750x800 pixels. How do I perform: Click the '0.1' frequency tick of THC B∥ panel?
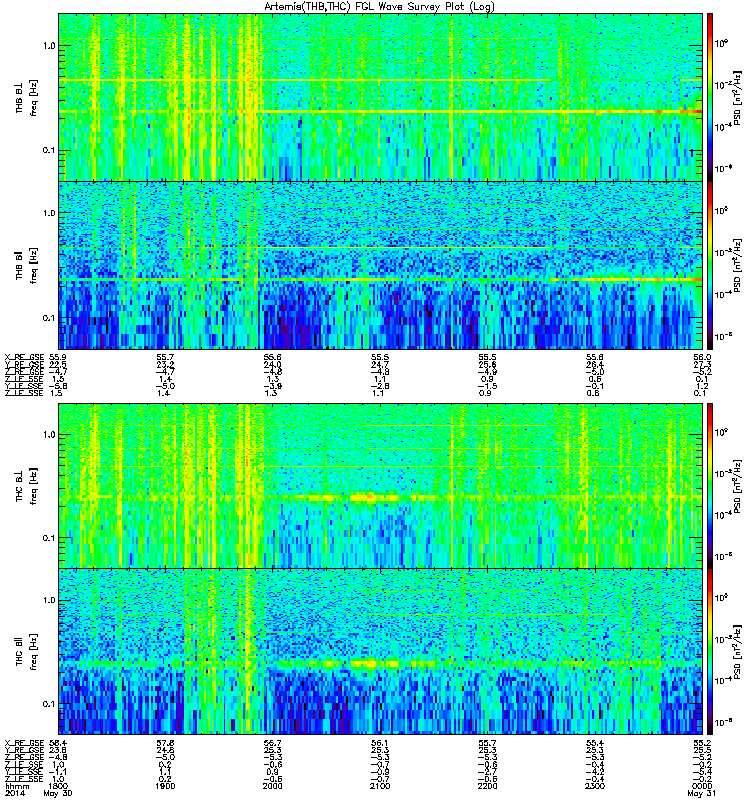(x=49, y=704)
